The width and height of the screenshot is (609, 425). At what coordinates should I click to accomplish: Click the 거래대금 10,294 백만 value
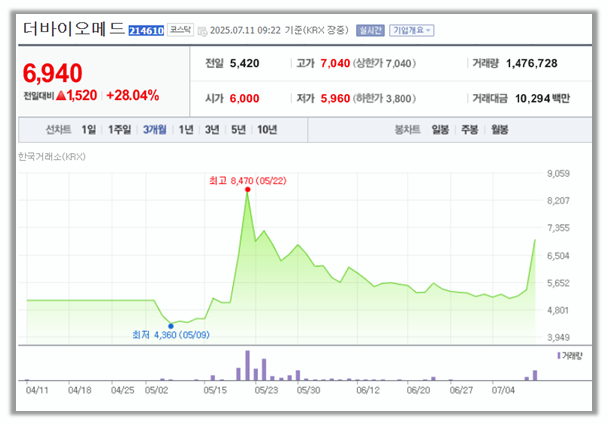(x=542, y=99)
